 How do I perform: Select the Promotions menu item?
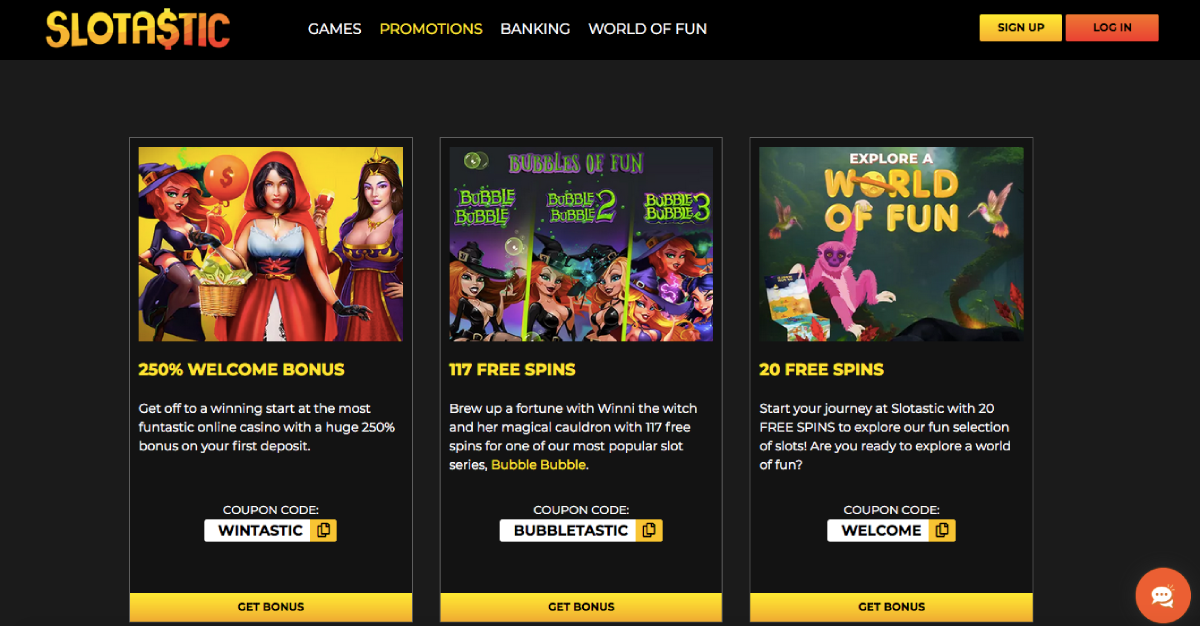[x=431, y=29]
